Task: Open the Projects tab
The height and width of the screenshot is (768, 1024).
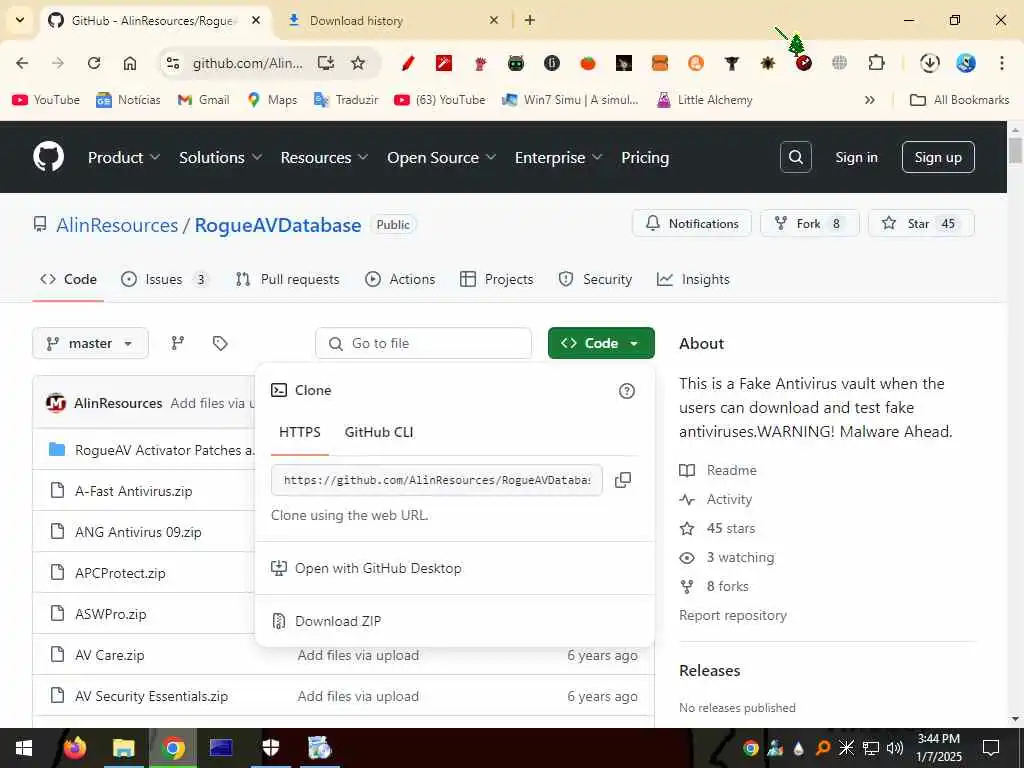Action: click(496, 280)
